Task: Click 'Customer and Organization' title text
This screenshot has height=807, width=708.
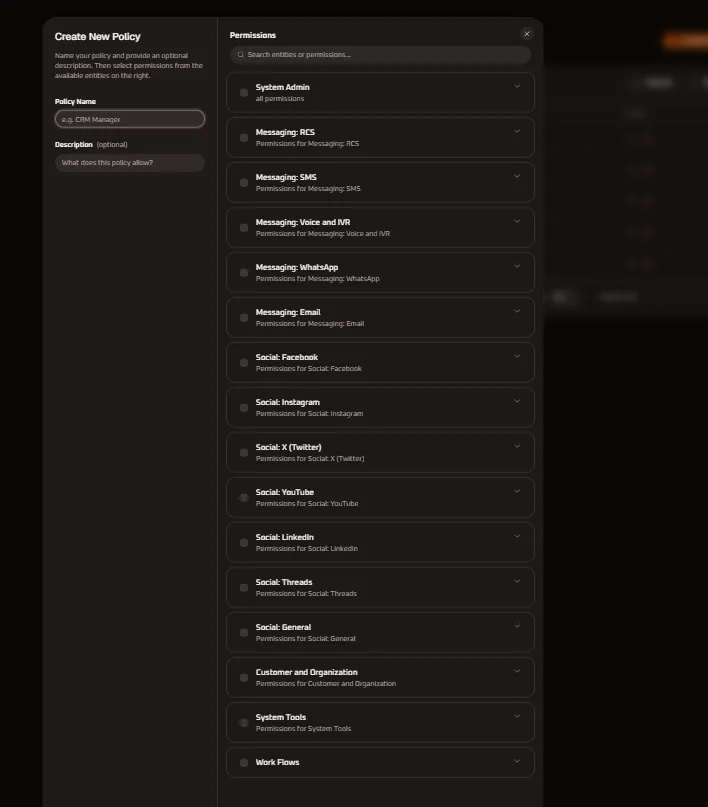Action: pyautogui.click(x=307, y=672)
